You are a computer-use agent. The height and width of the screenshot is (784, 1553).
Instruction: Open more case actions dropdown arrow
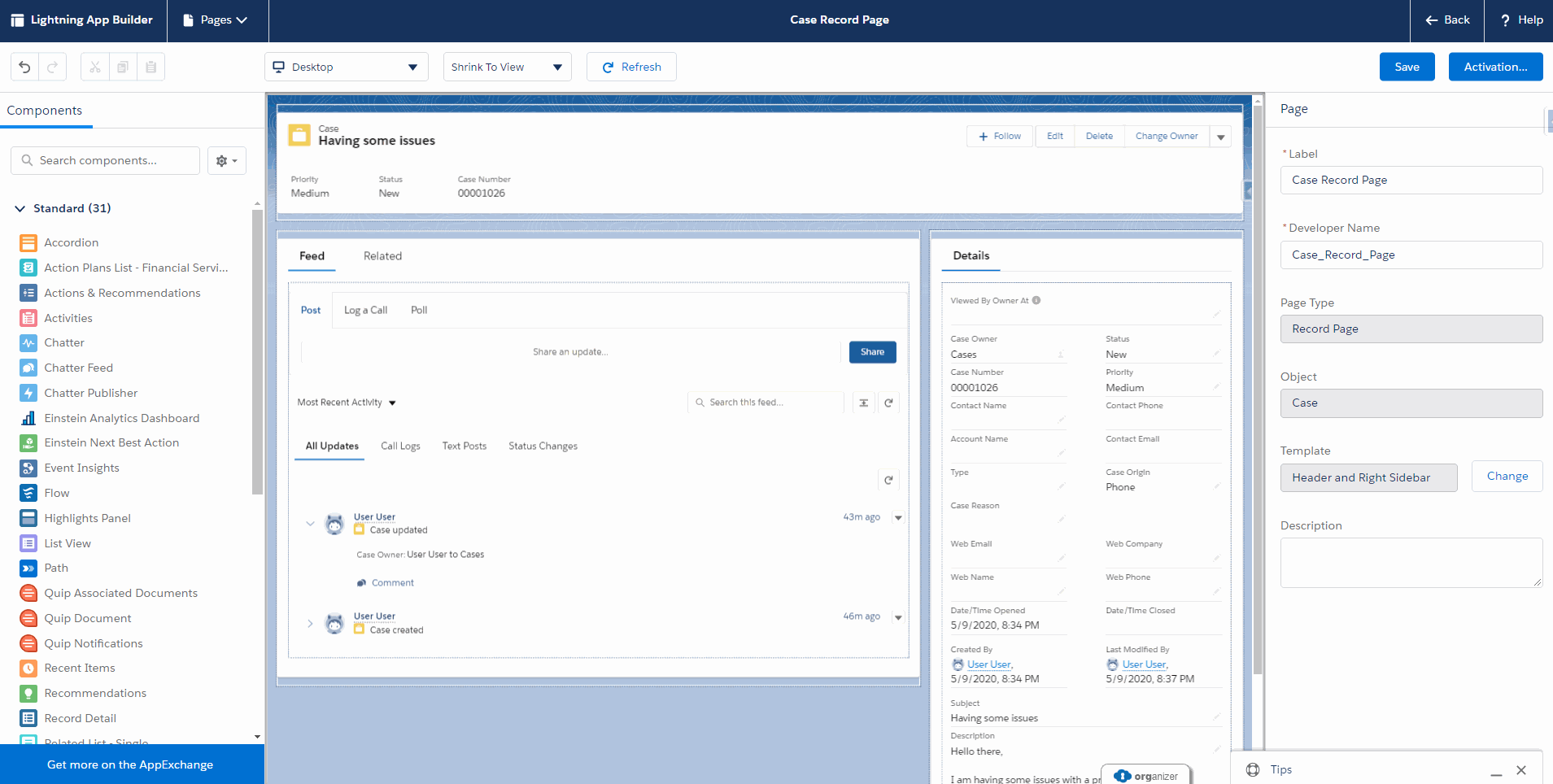point(1220,137)
